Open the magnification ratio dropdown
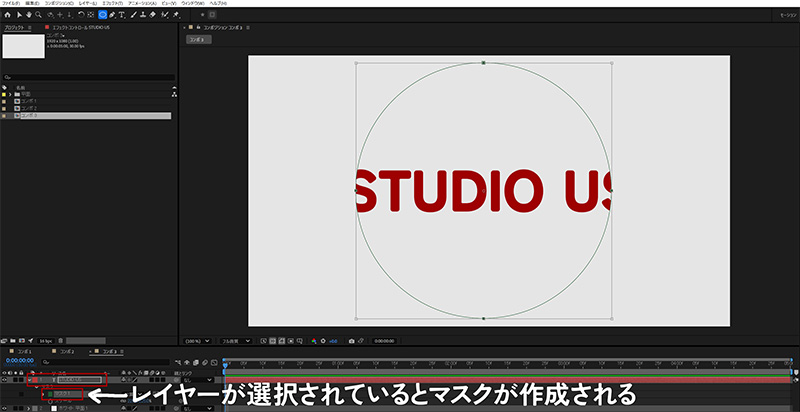The image size is (800, 412). (x=197, y=341)
